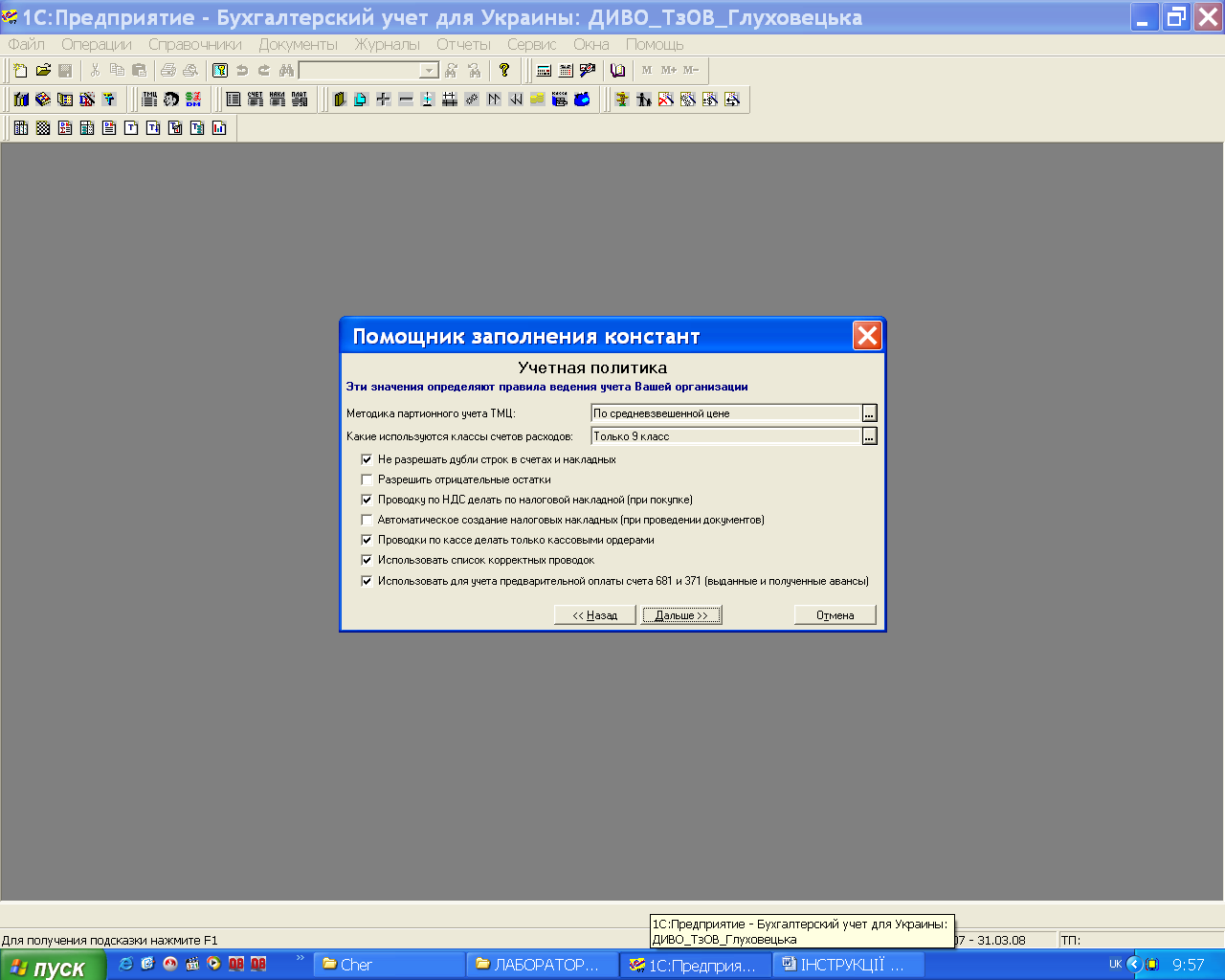The height and width of the screenshot is (980, 1225).
Task: Uncheck 'Не разрешать дубли строк' checkbox
Action: point(367,459)
